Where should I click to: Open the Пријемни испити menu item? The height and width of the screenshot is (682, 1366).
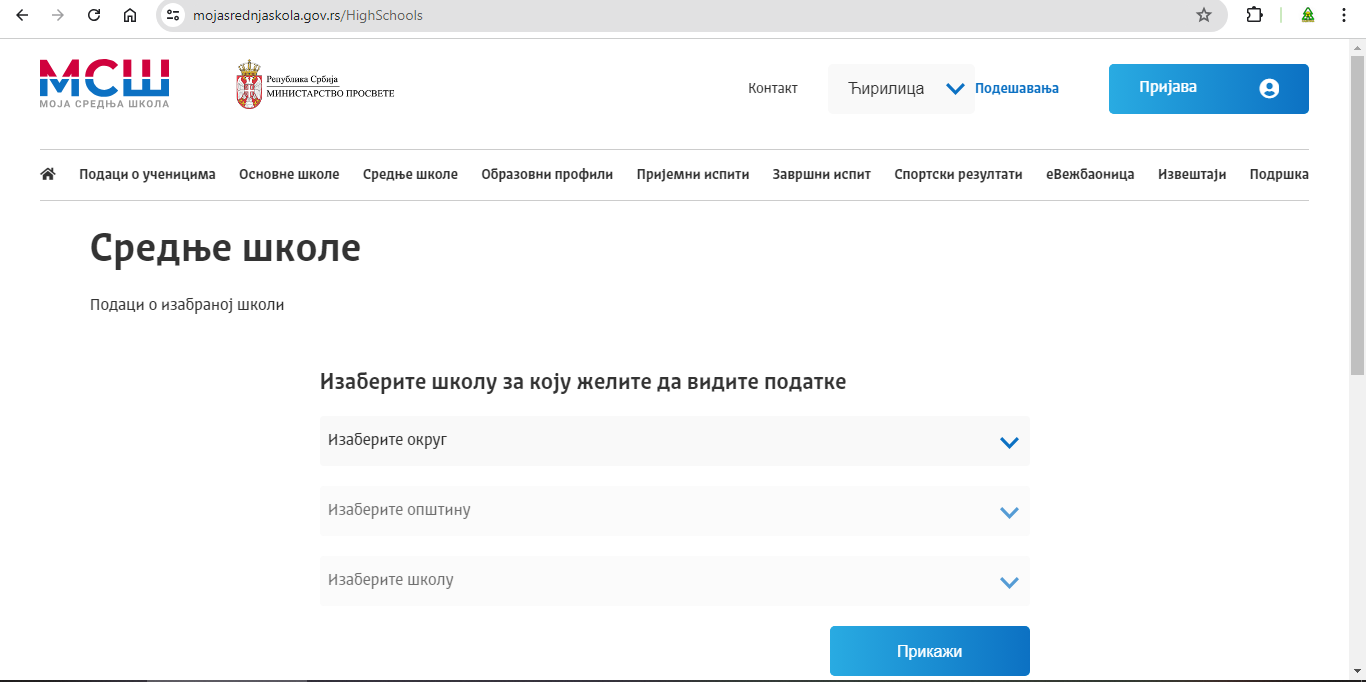pos(692,173)
